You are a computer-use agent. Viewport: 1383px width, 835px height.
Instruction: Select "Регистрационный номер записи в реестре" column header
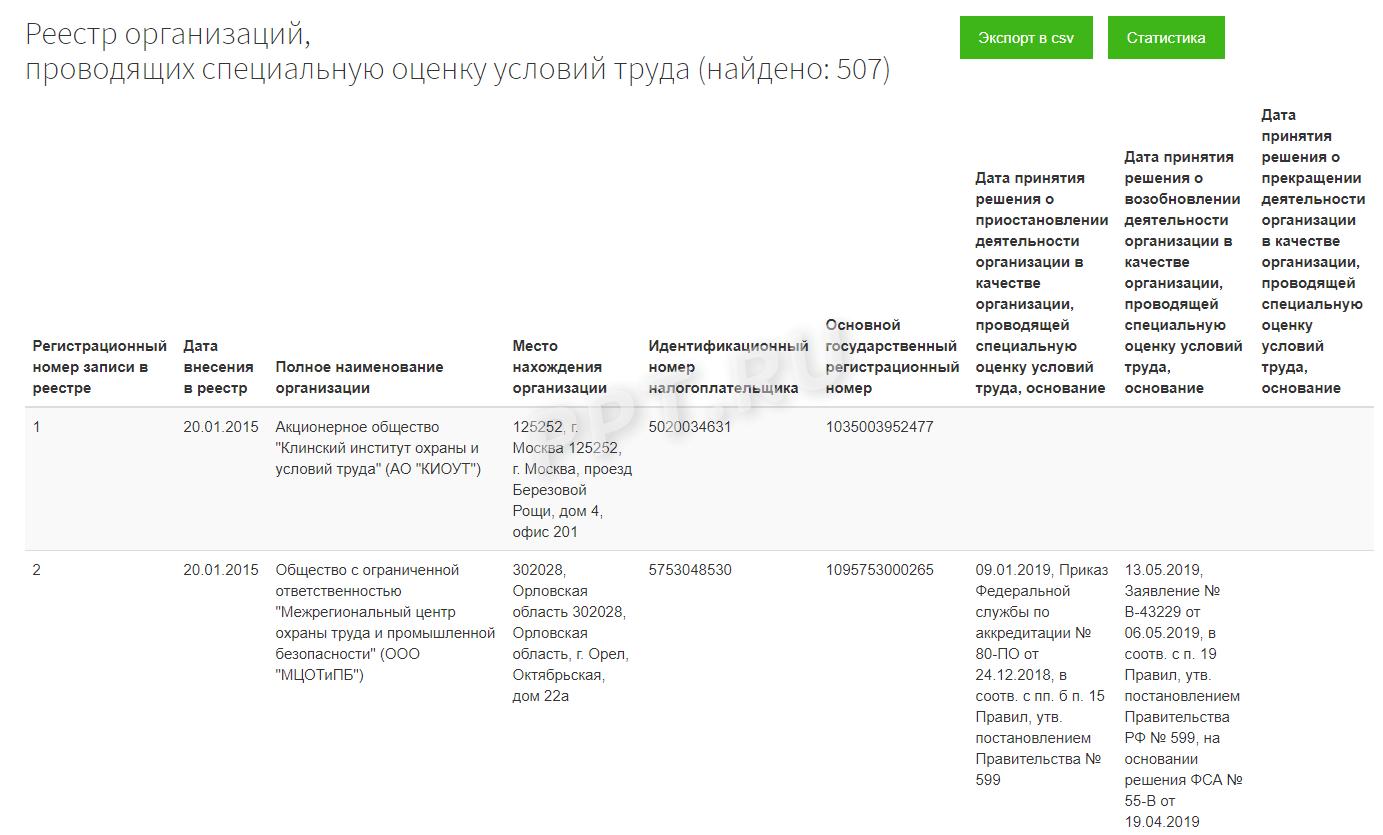[99, 367]
